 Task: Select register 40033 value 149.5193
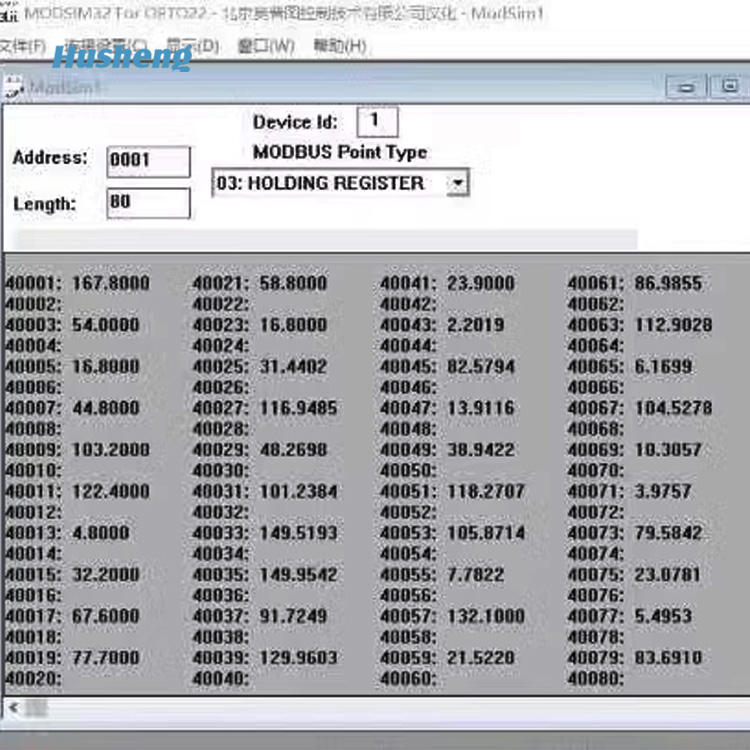[x=298, y=533]
